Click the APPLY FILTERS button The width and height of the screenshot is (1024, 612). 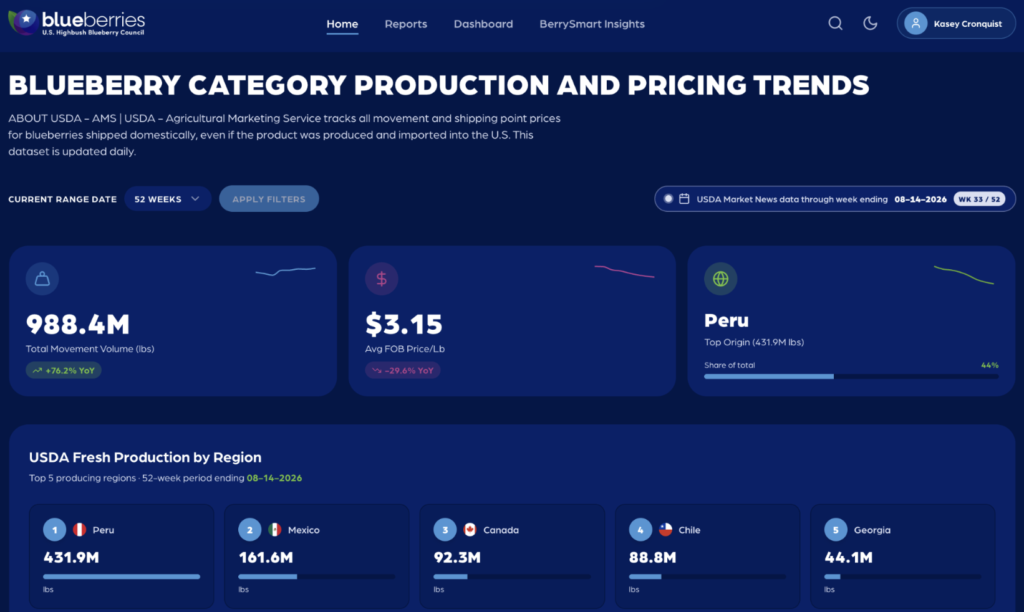(x=269, y=199)
